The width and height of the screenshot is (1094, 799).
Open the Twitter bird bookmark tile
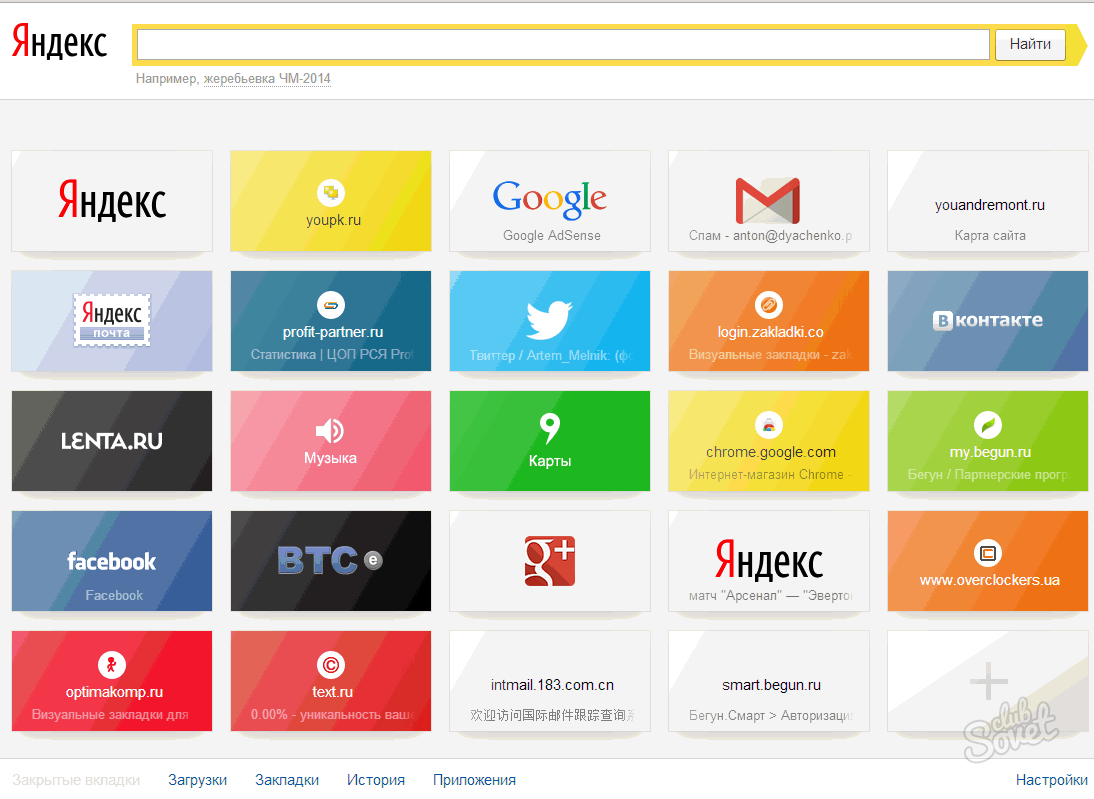(x=549, y=321)
